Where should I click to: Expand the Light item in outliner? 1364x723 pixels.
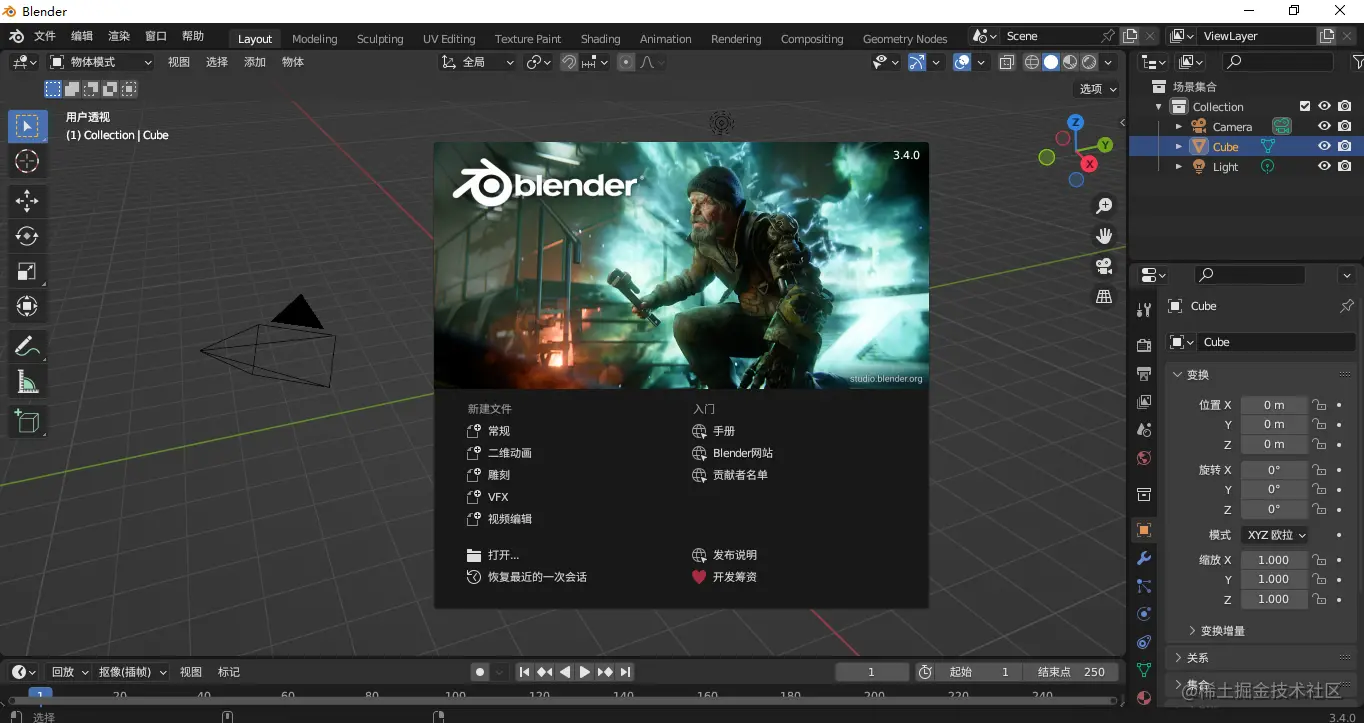[x=1178, y=167]
